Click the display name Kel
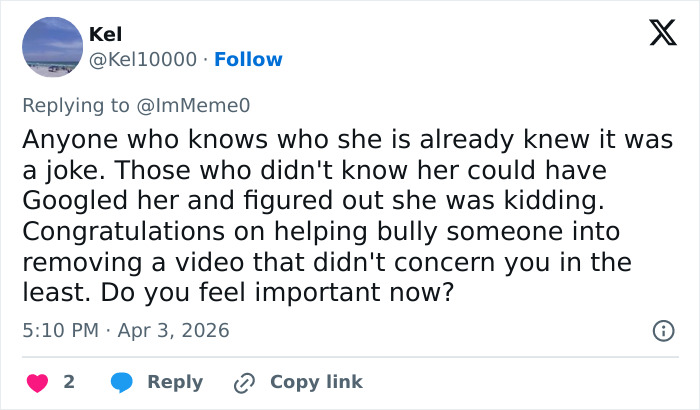The width and height of the screenshot is (700, 410). [106, 34]
